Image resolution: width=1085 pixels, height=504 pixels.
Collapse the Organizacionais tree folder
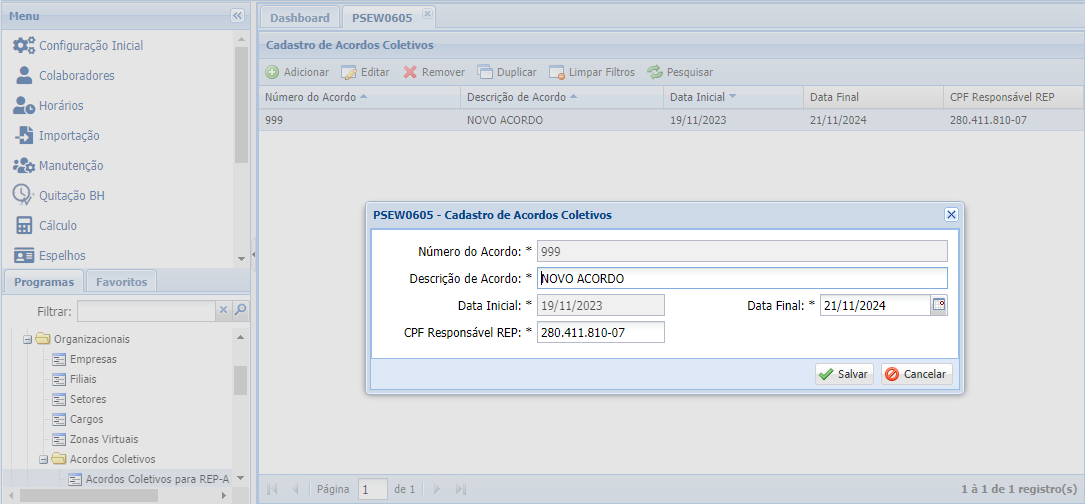(28, 339)
